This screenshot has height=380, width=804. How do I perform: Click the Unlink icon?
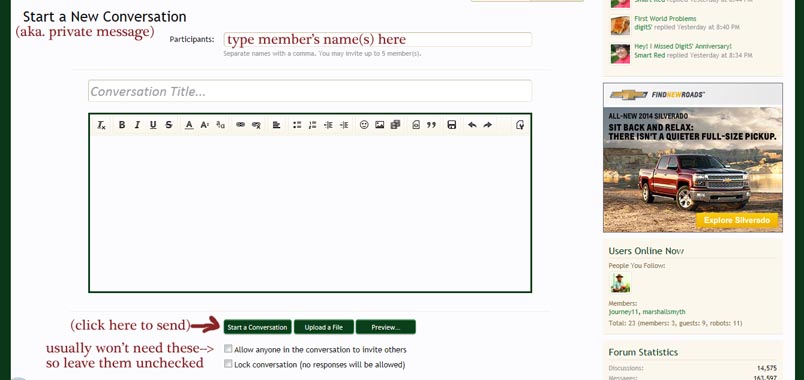tap(256, 125)
